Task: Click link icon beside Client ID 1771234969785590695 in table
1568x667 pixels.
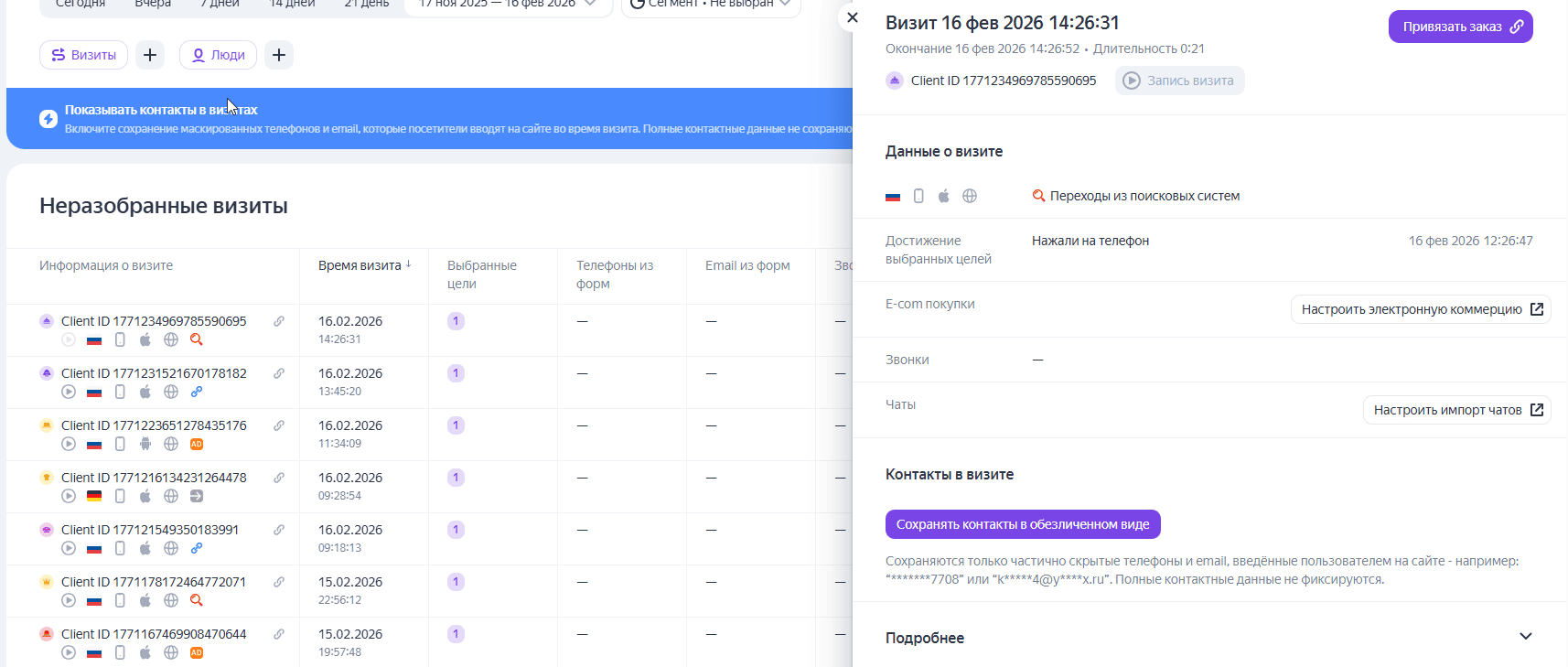Action: pos(279,321)
